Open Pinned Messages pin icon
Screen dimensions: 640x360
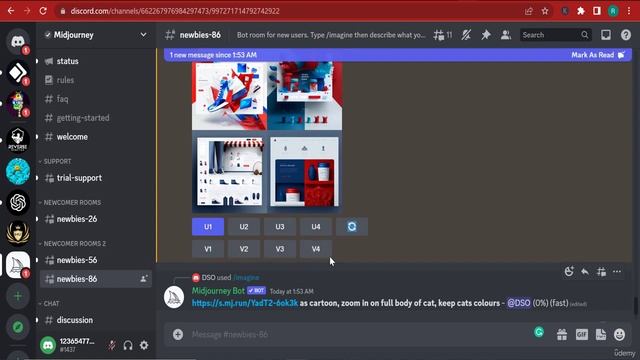click(x=486, y=35)
